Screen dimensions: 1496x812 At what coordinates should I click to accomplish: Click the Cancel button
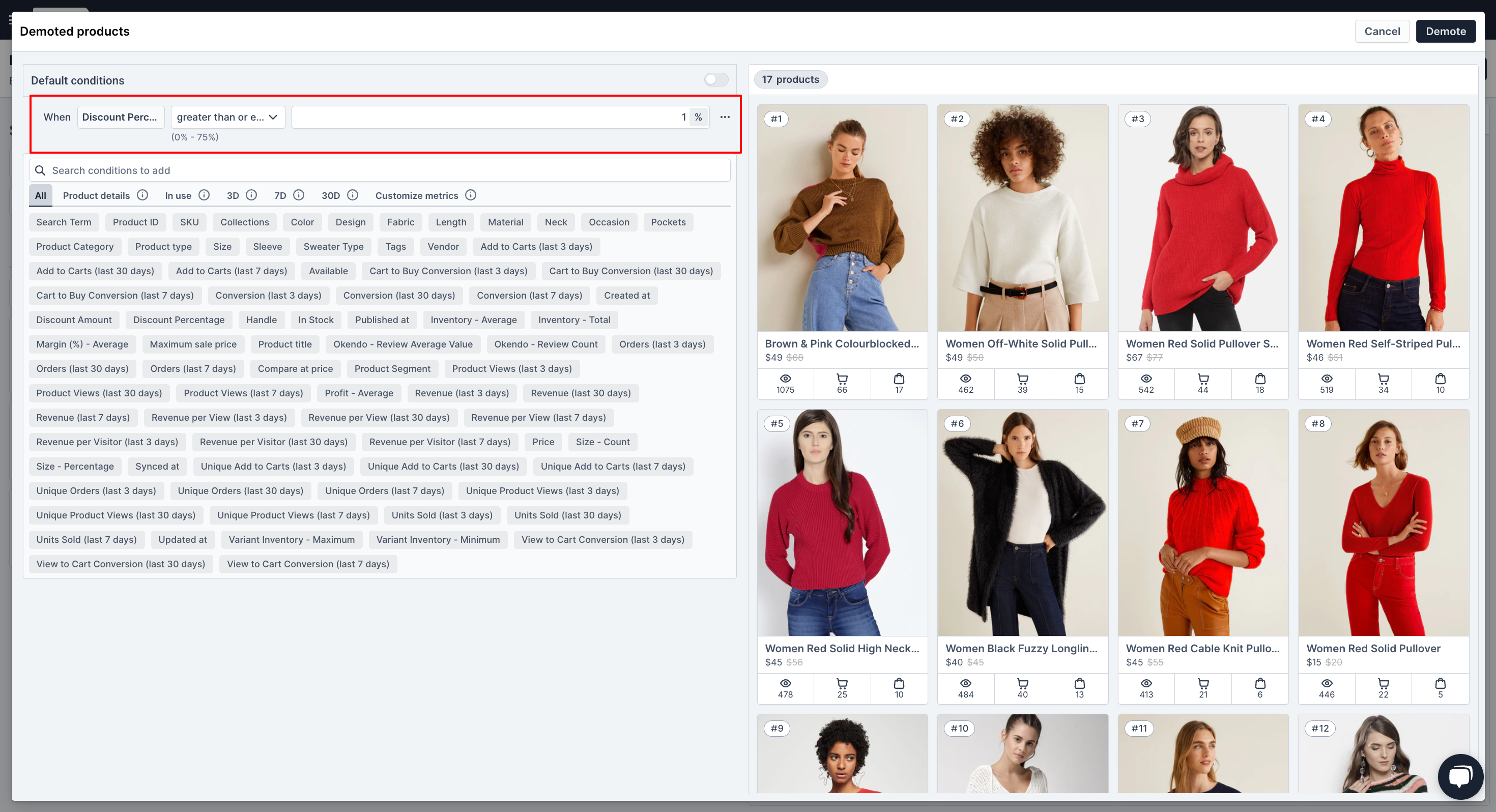[1382, 31]
